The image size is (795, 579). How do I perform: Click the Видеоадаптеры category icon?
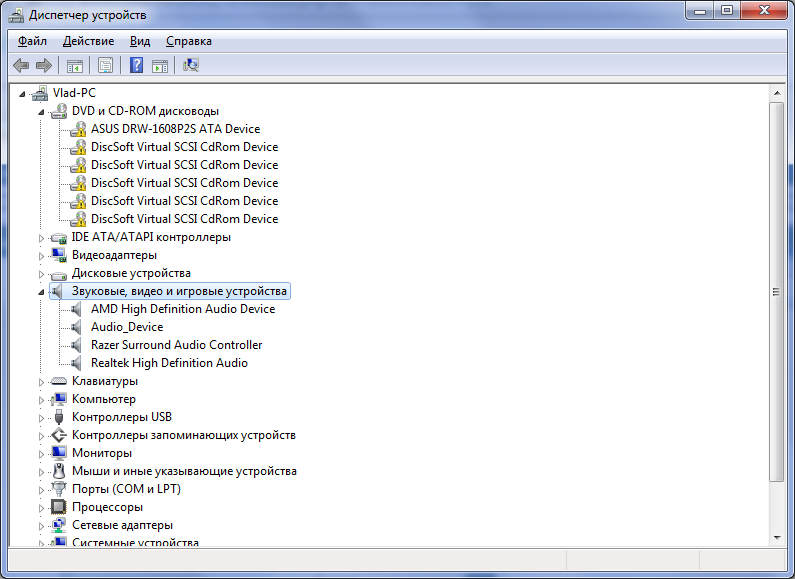tap(59, 255)
